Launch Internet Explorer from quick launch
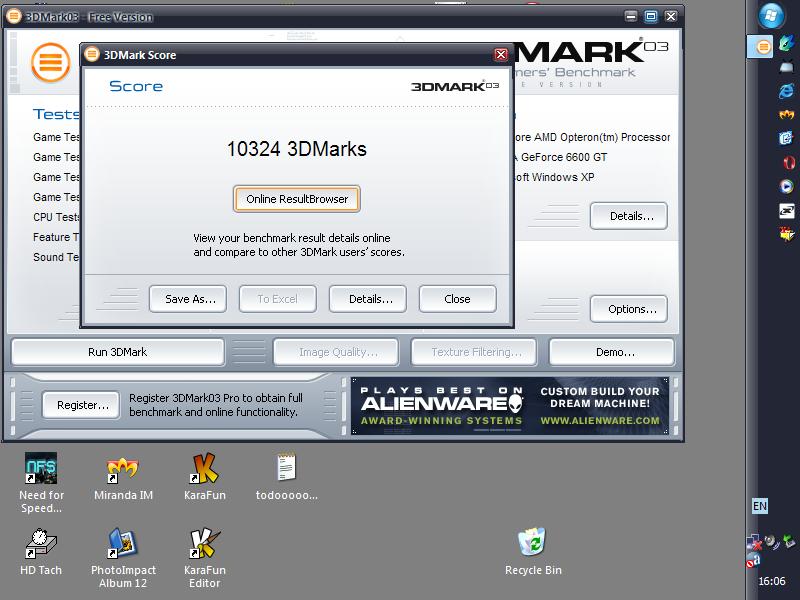Screen dimensions: 800x600 tap(787, 91)
